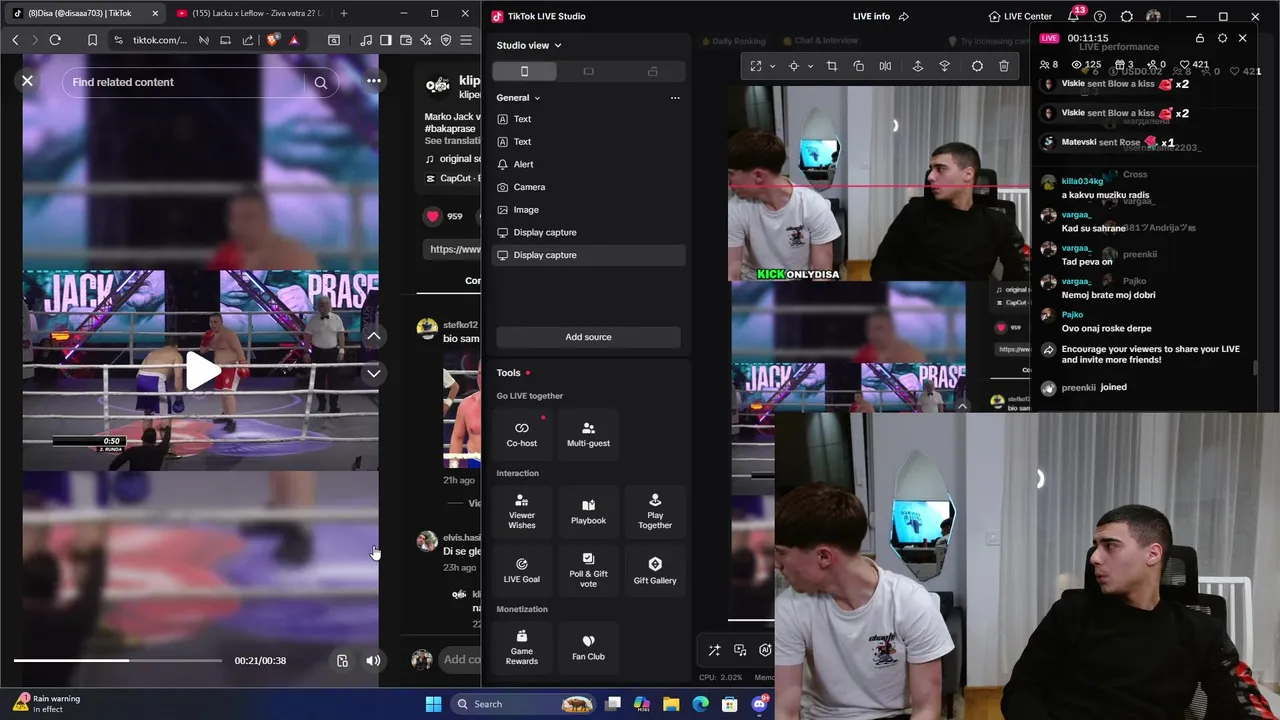Click the LIVE info button
The width and height of the screenshot is (1280, 720).
871,16
